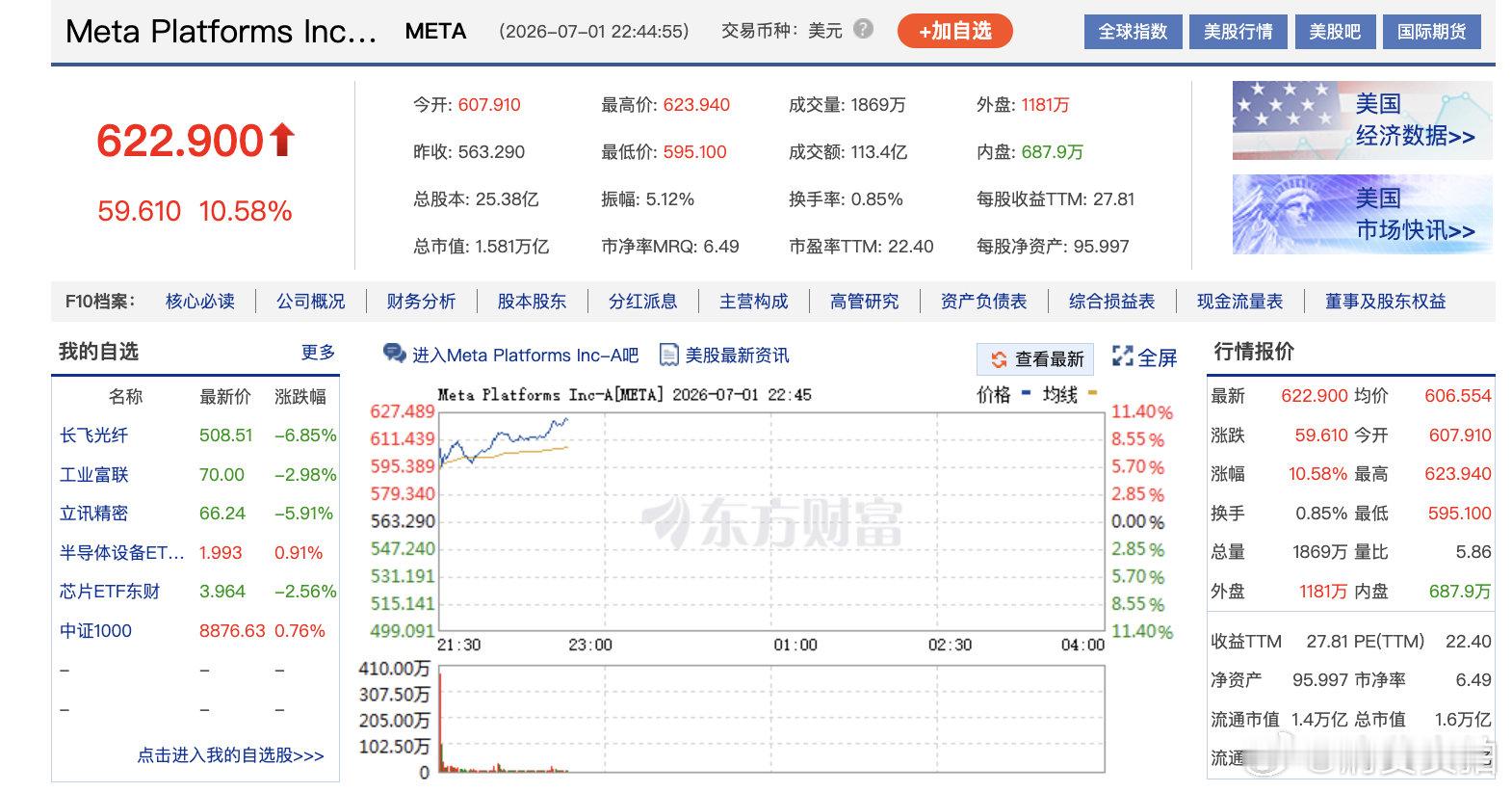Click the Meta Platforms Inc... title
Screen dimensions: 1512x792
click(221, 31)
